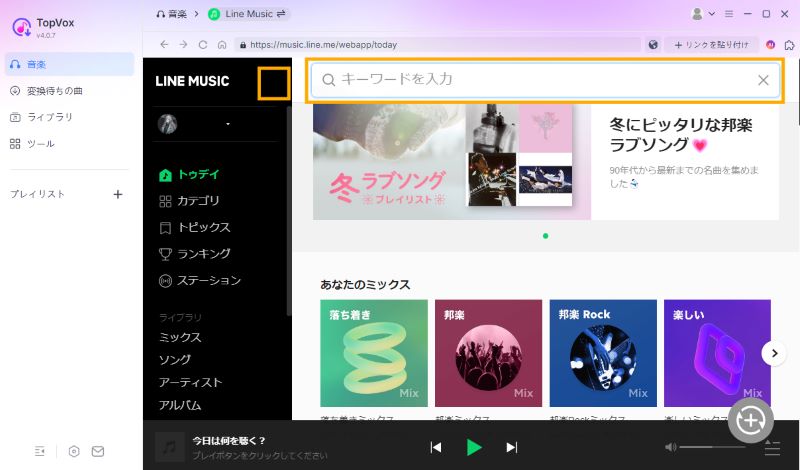The image size is (800, 470).
Task: Open the puzzle-piece extensions icon
Action: click(x=789, y=45)
